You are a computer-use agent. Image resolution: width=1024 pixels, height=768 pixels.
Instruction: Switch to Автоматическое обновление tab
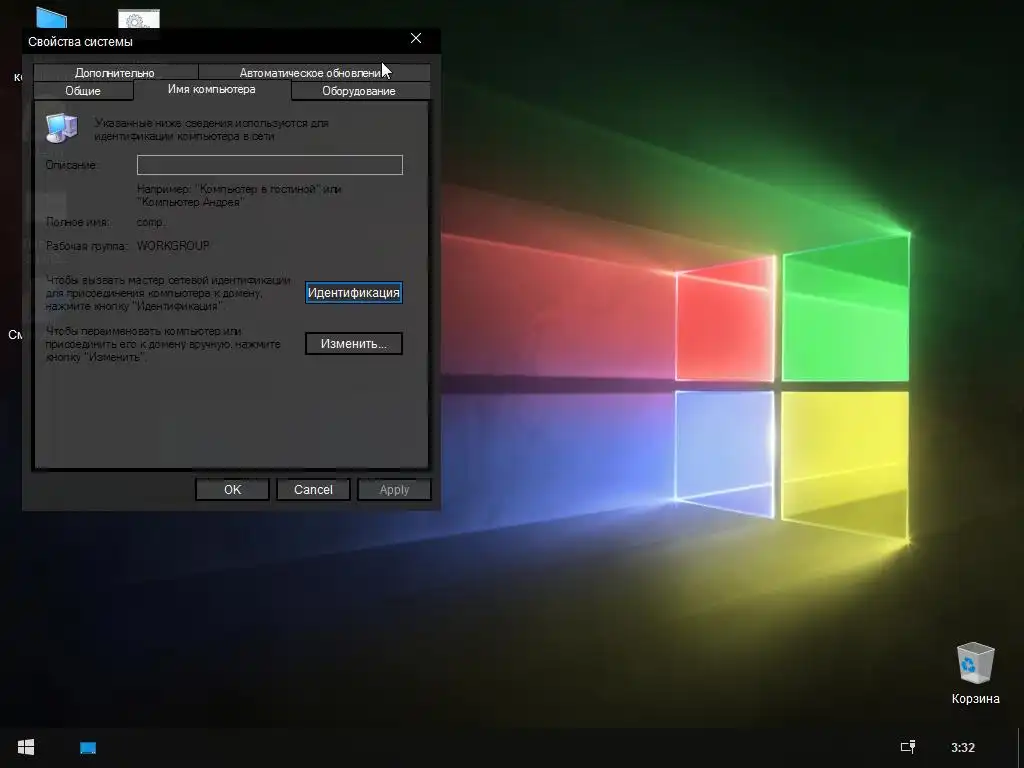tap(314, 72)
